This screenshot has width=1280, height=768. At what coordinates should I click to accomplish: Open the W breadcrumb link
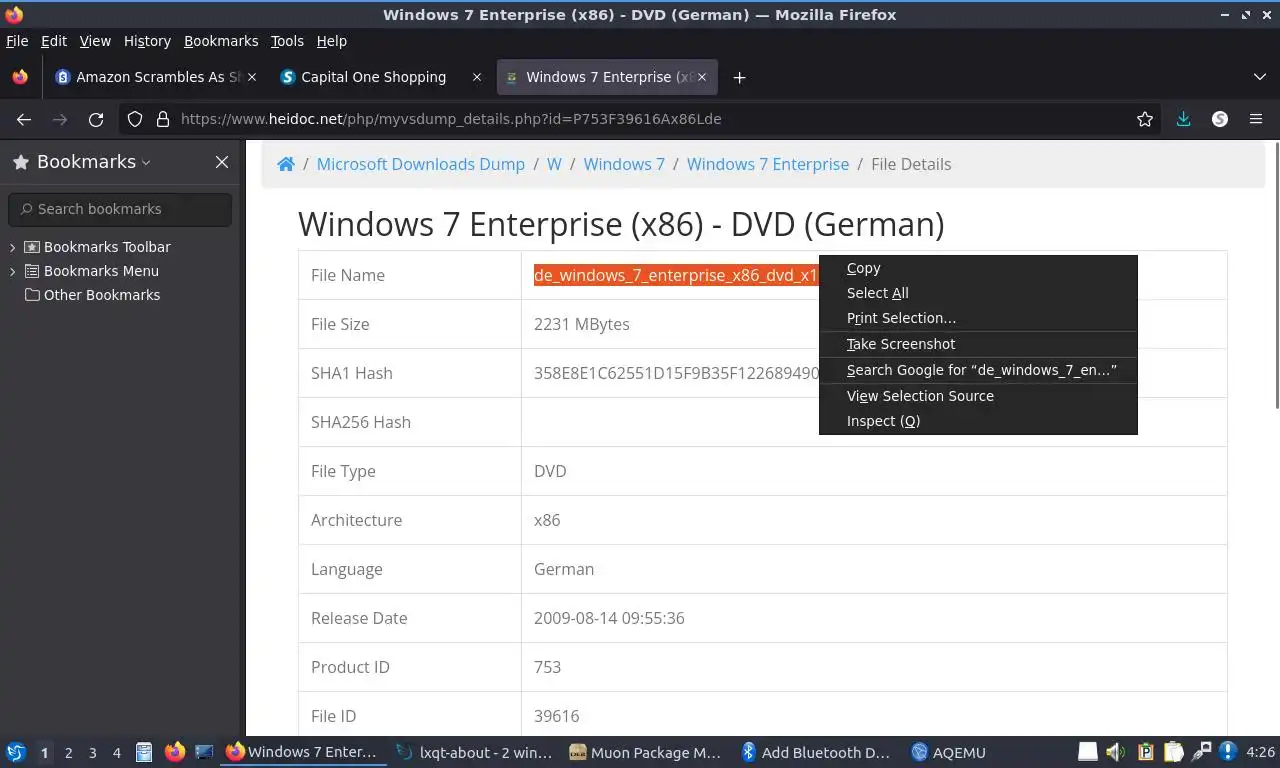pyautogui.click(x=554, y=164)
